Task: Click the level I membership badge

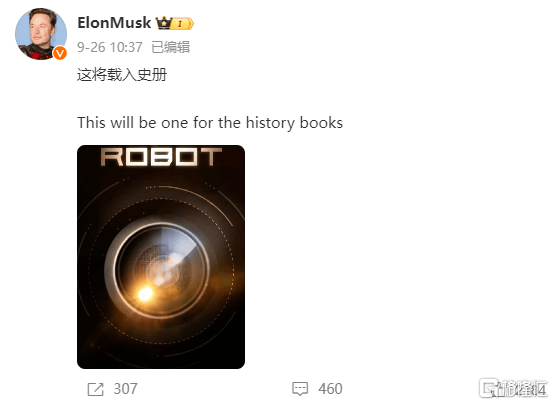Action: (183, 24)
